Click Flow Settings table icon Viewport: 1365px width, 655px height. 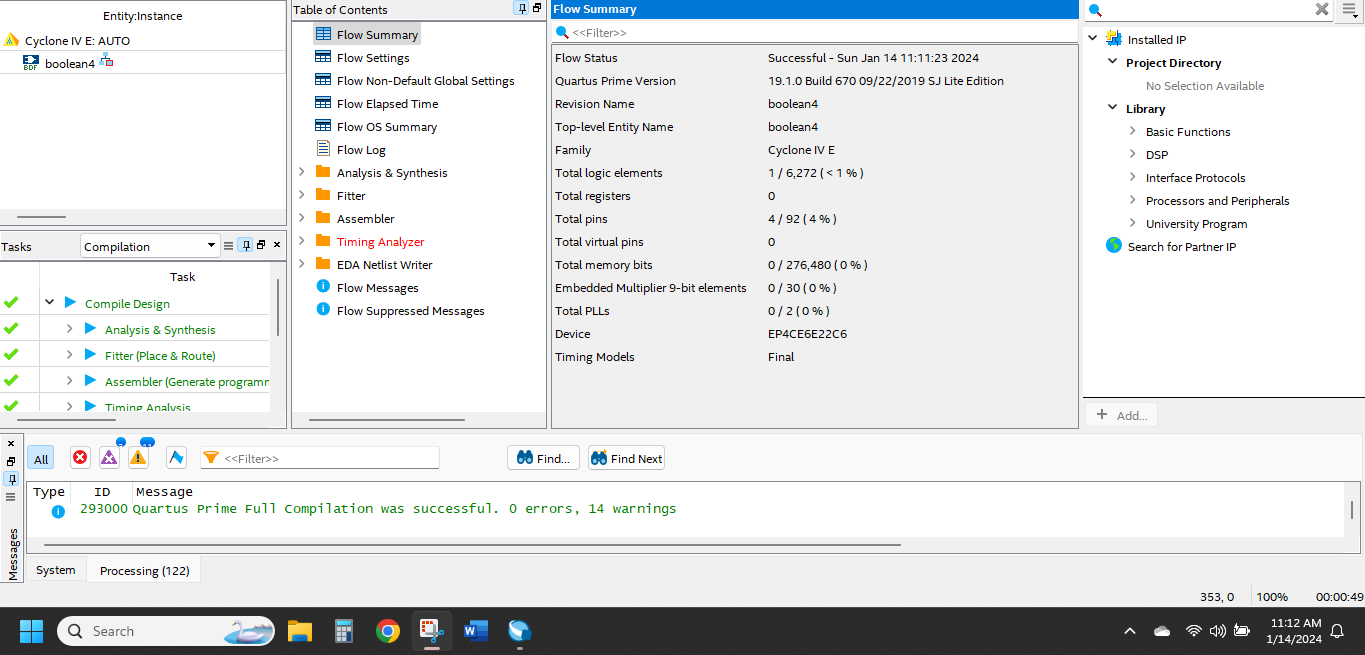click(x=323, y=57)
